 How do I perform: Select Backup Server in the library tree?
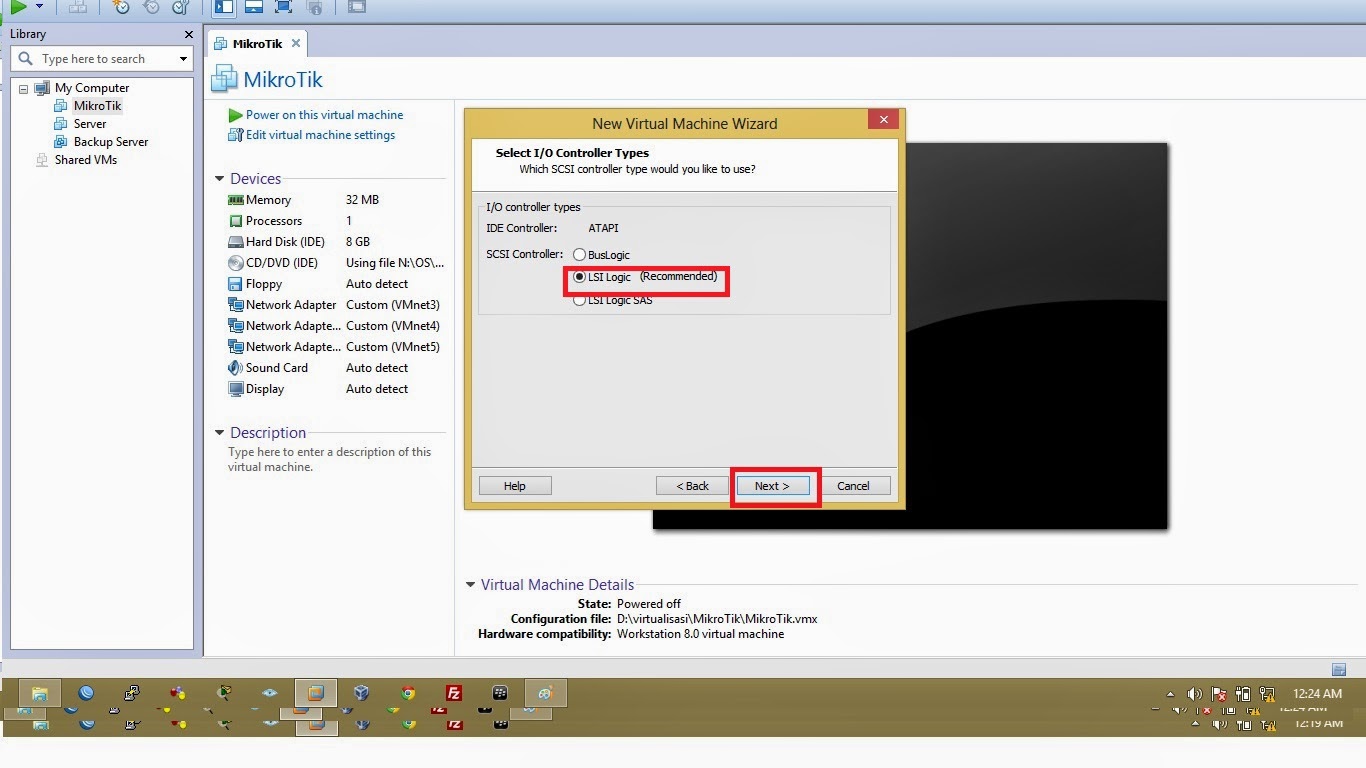point(111,142)
